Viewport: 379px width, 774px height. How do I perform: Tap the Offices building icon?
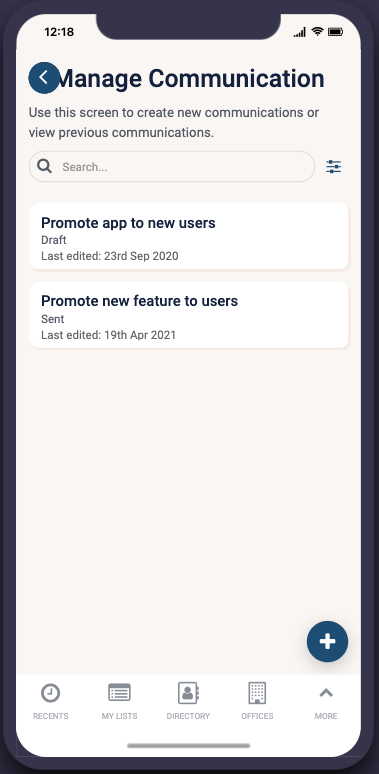point(257,693)
